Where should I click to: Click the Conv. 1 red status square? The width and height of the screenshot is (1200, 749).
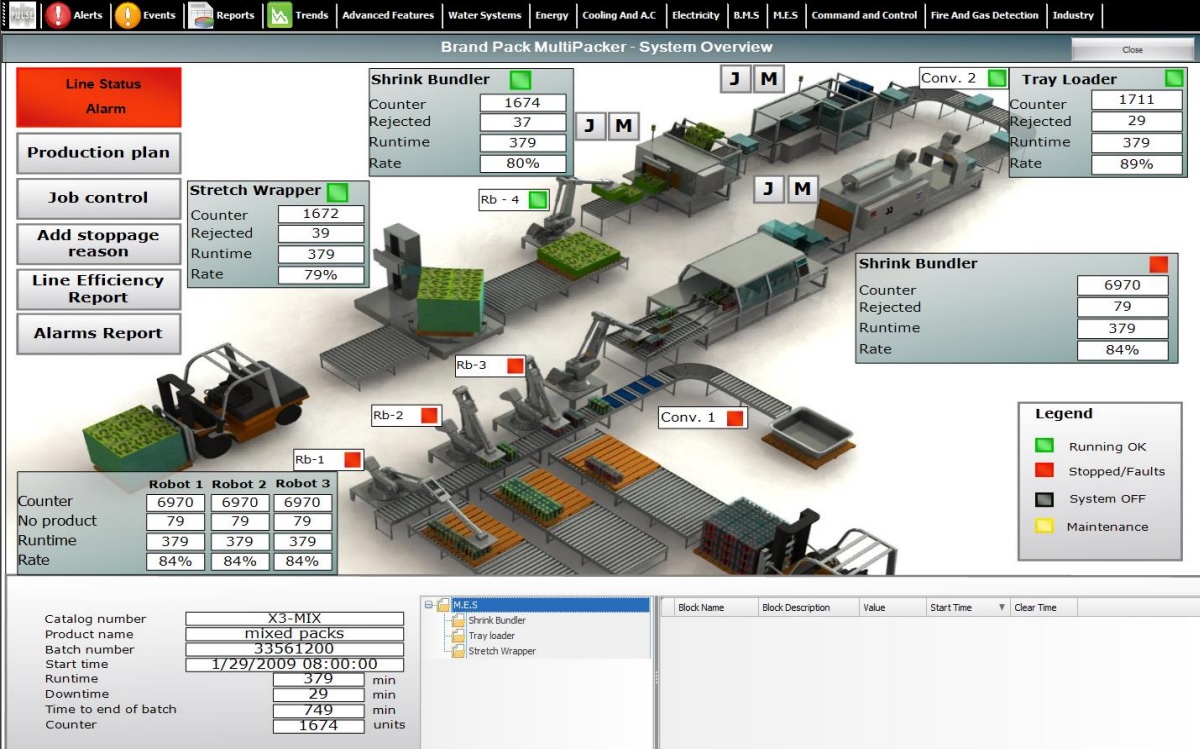pos(735,418)
